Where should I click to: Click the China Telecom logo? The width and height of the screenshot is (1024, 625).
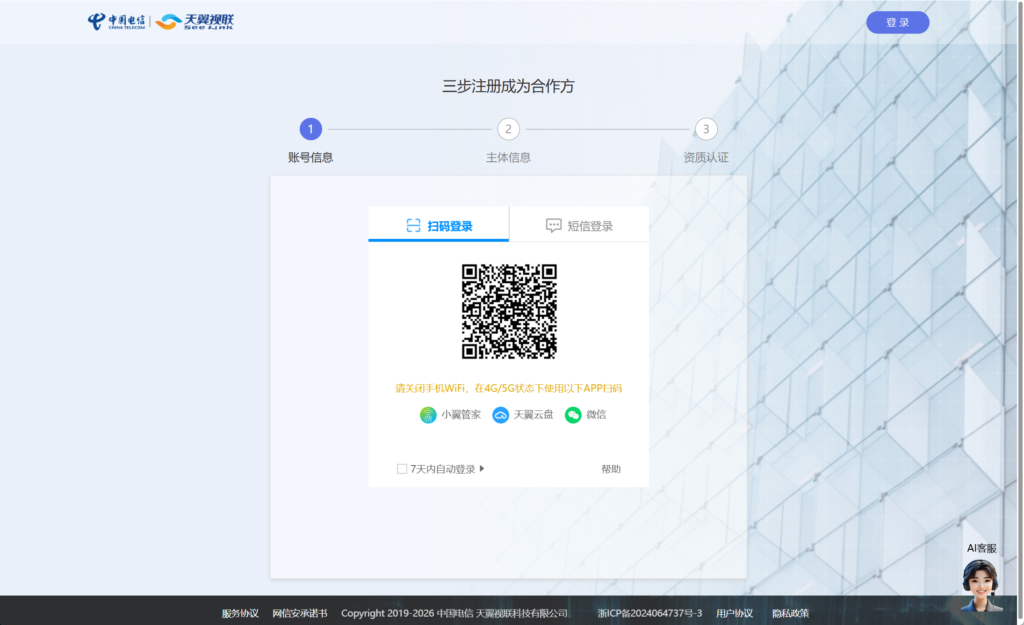point(116,22)
